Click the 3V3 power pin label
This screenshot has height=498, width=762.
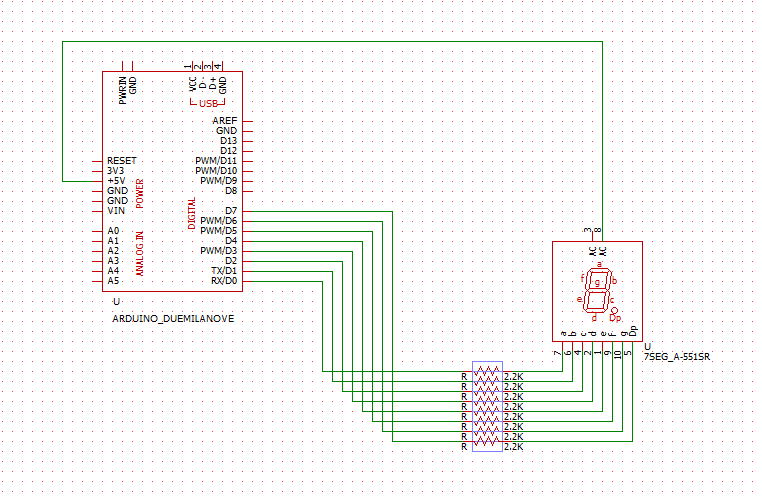115,171
